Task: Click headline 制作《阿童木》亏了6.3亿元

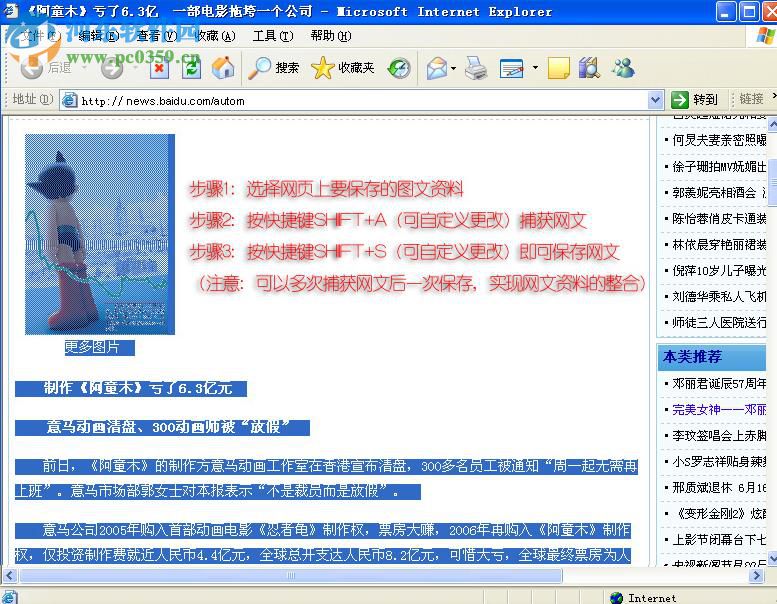Action: [x=138, y=388]
